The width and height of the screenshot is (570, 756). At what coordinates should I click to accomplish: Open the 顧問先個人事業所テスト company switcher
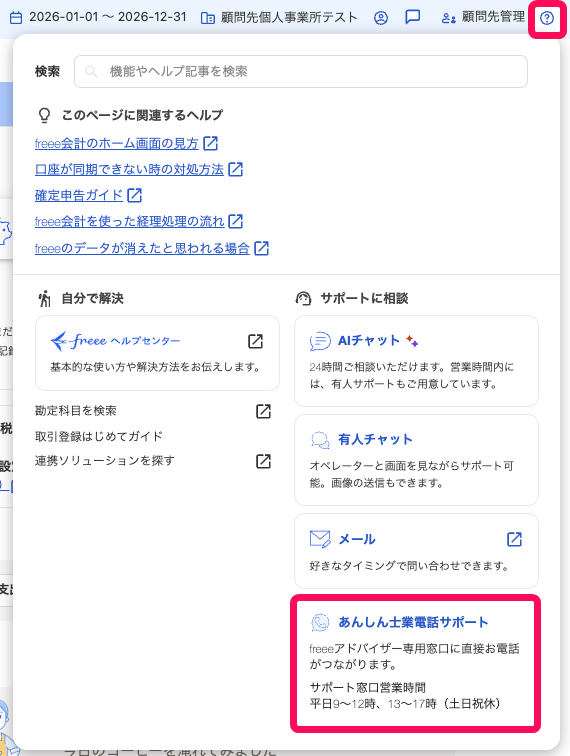tap(279, 18)
